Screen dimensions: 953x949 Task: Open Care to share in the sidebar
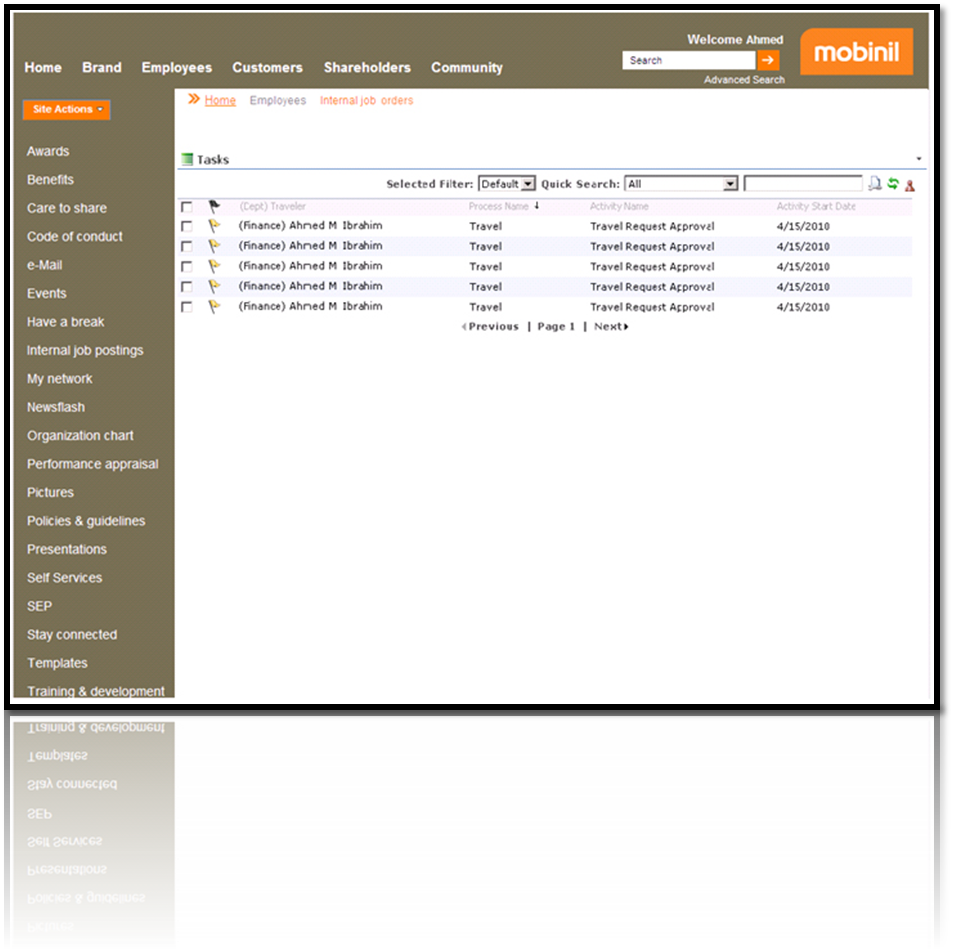67,209
